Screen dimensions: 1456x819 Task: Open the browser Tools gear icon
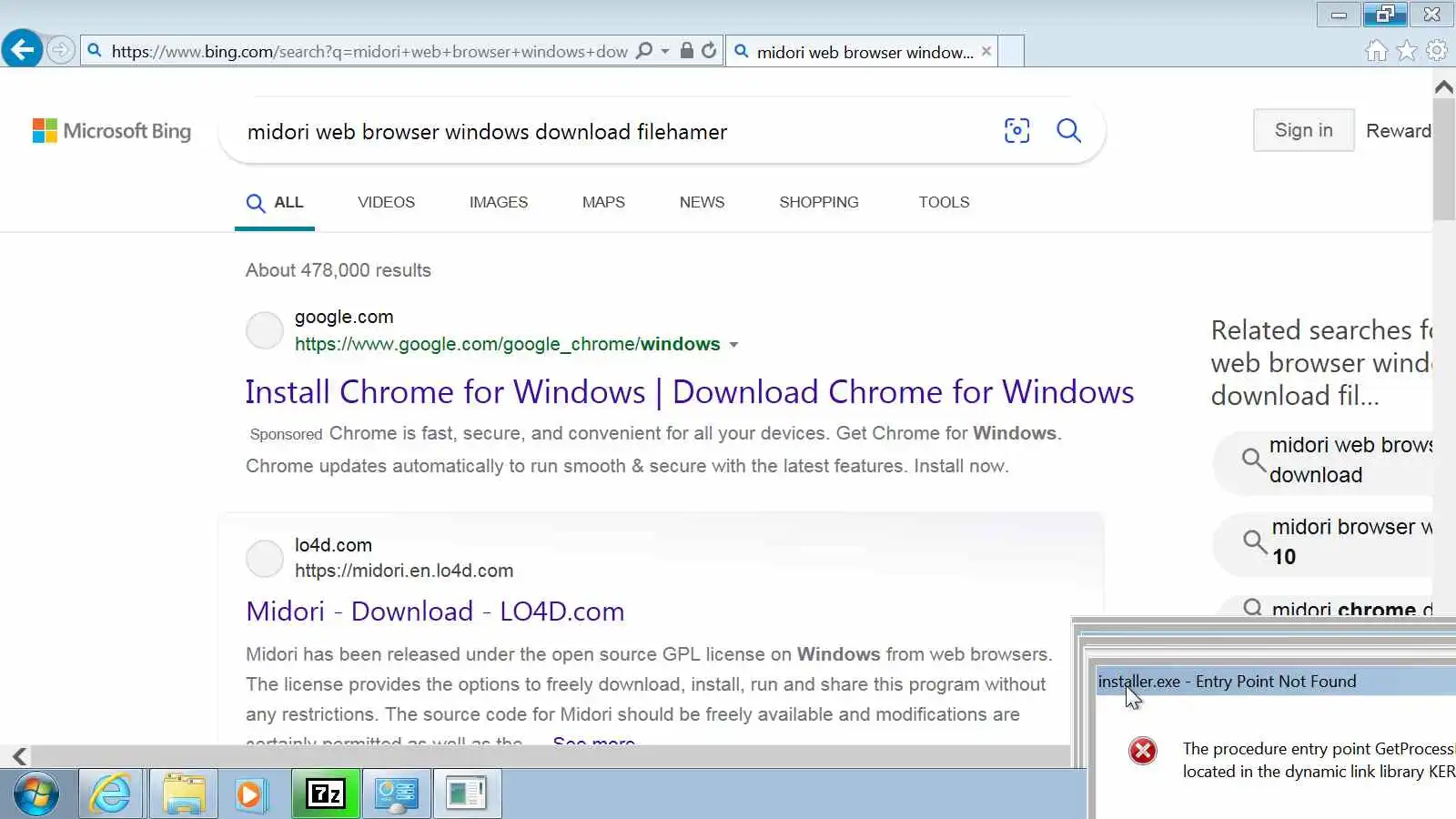[1437, 51]
